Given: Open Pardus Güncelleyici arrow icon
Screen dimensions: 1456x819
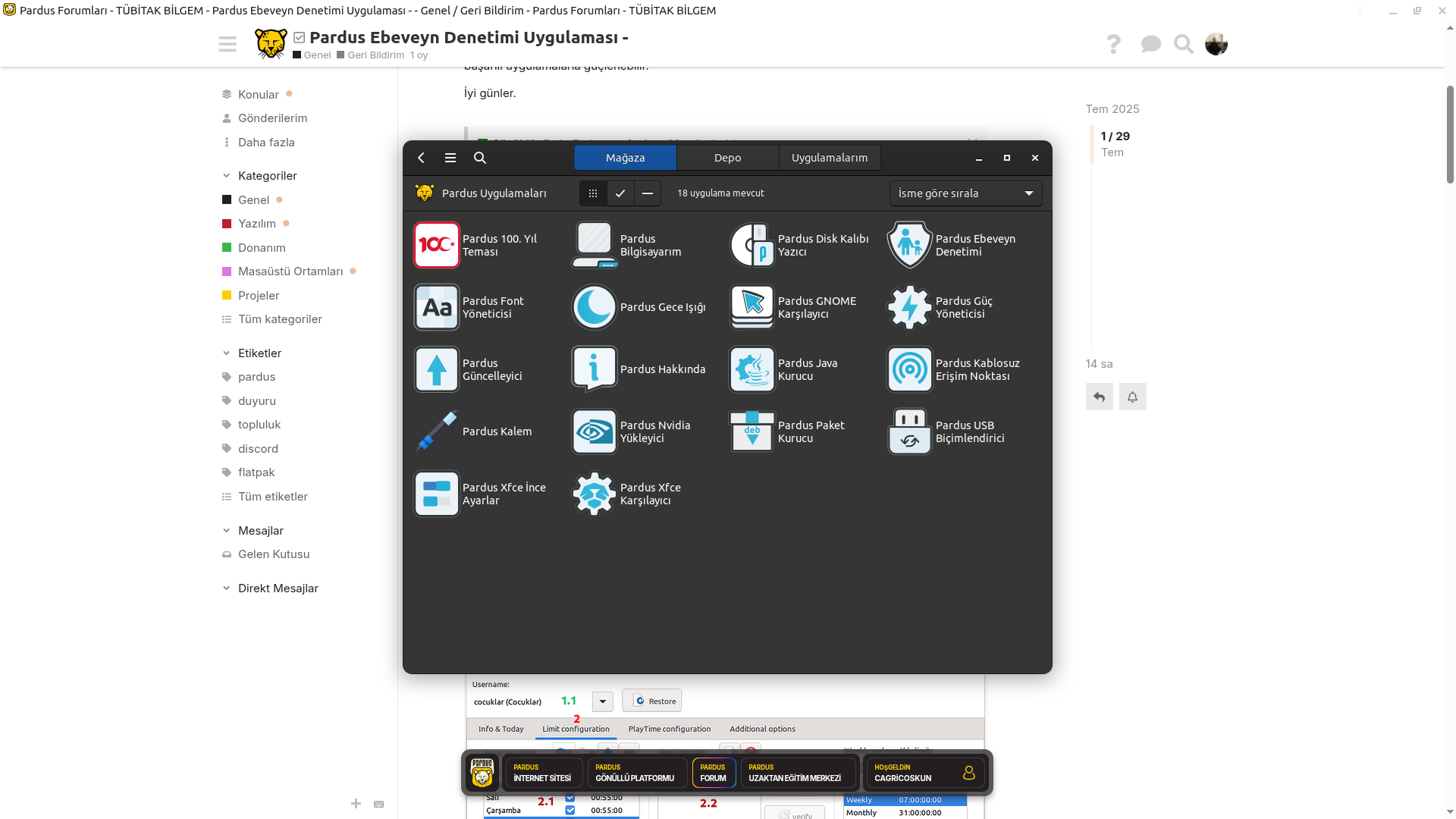Looking at the screenshot, I should (437, 369).
